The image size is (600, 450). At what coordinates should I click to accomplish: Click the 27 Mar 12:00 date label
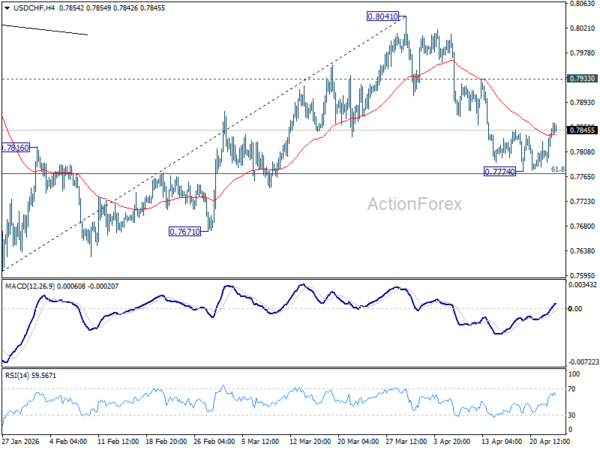(x=406, y=441)
